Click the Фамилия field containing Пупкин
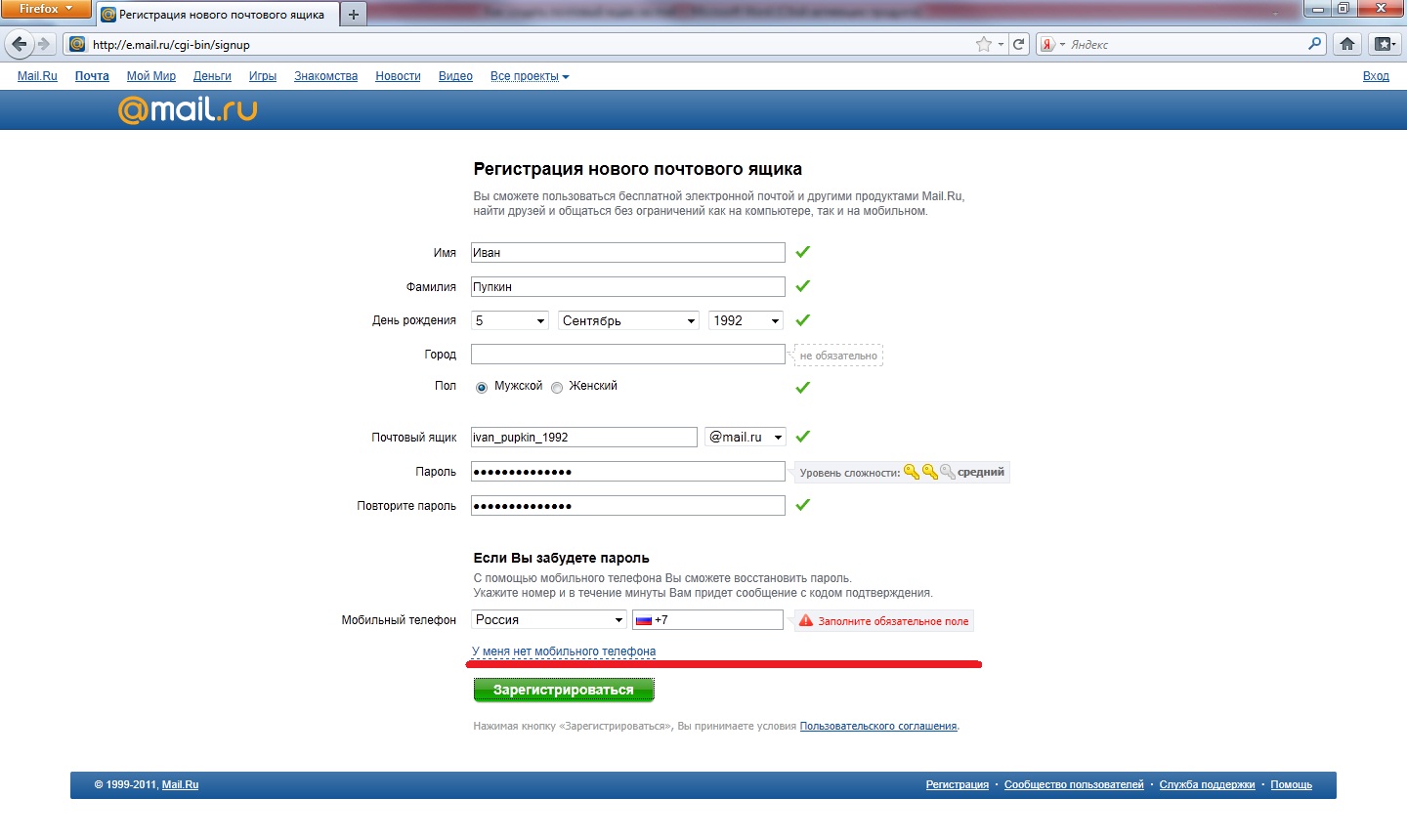Screen dimensions: 1407x840 pos(628,286)
